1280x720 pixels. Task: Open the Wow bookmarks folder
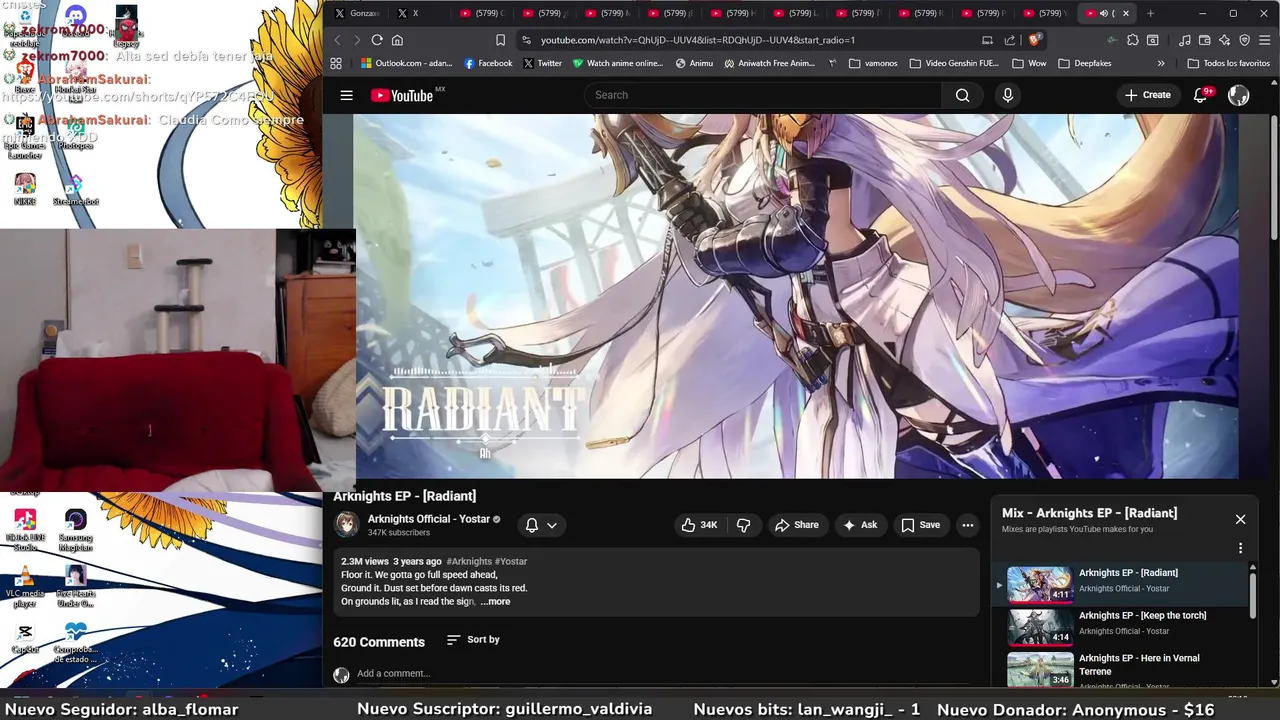tap(1029, 63)
